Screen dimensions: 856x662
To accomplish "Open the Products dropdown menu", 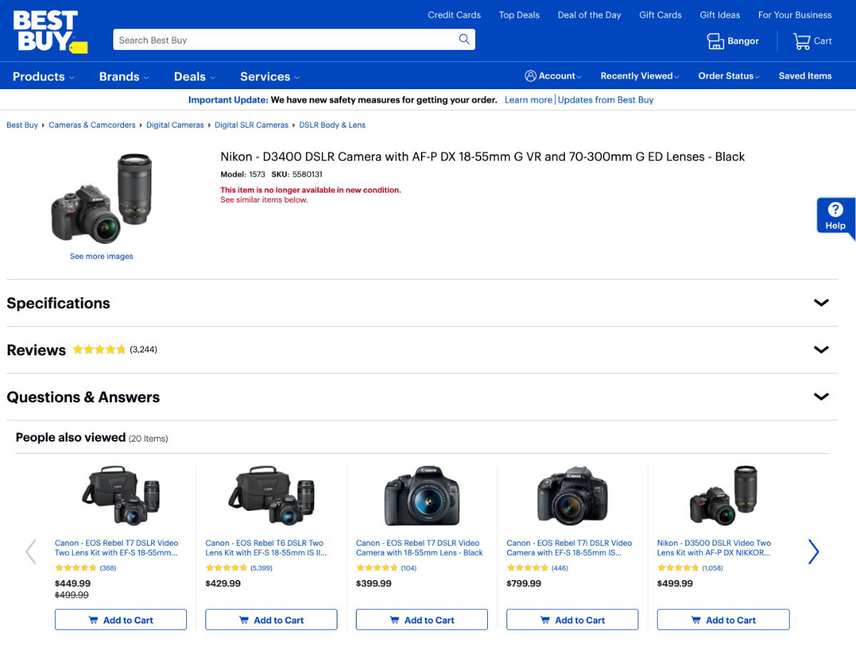I will (42, 76).
